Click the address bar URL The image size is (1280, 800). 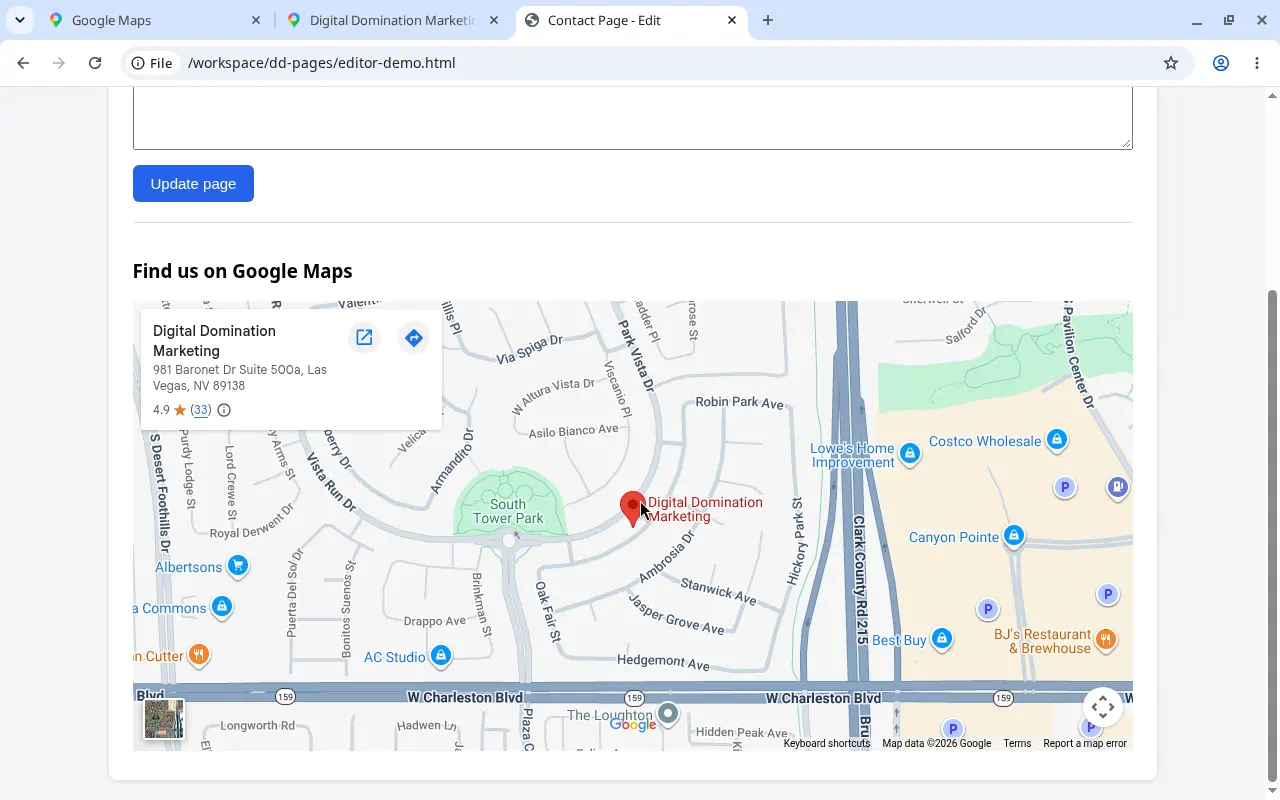321,63
